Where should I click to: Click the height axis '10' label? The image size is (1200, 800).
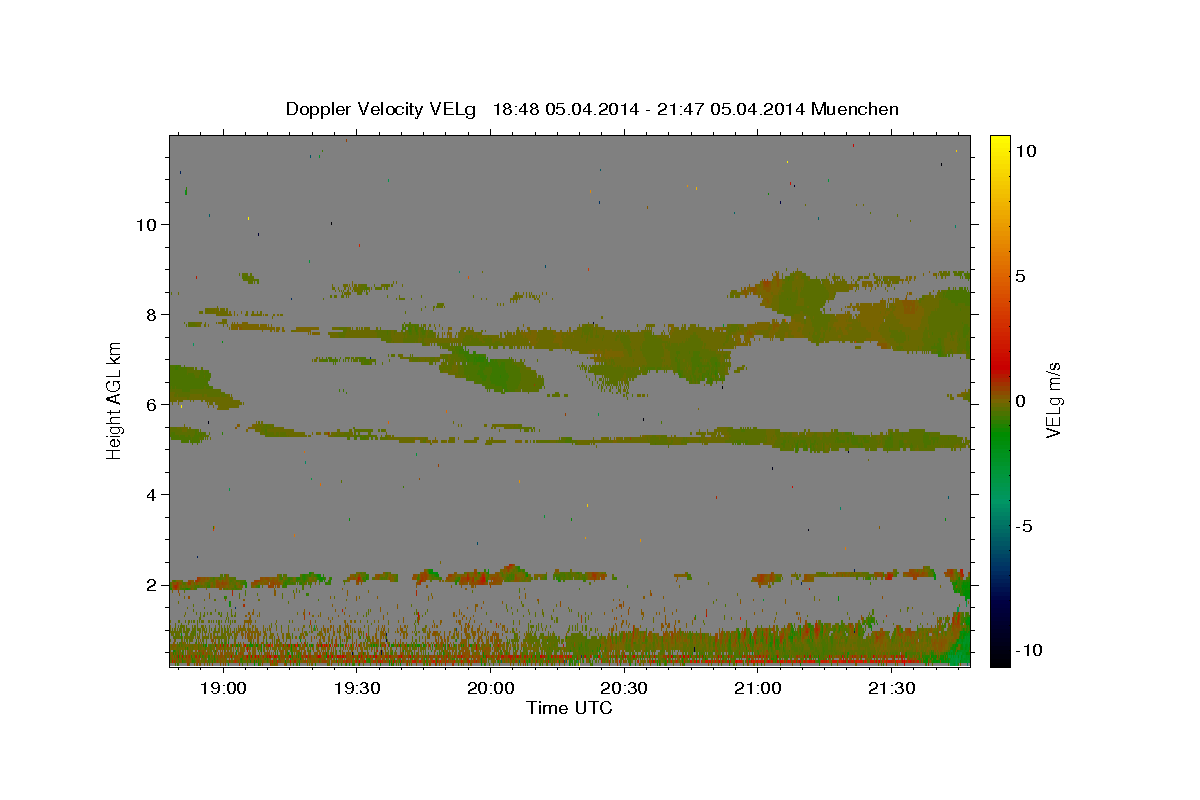pos(146,225)
